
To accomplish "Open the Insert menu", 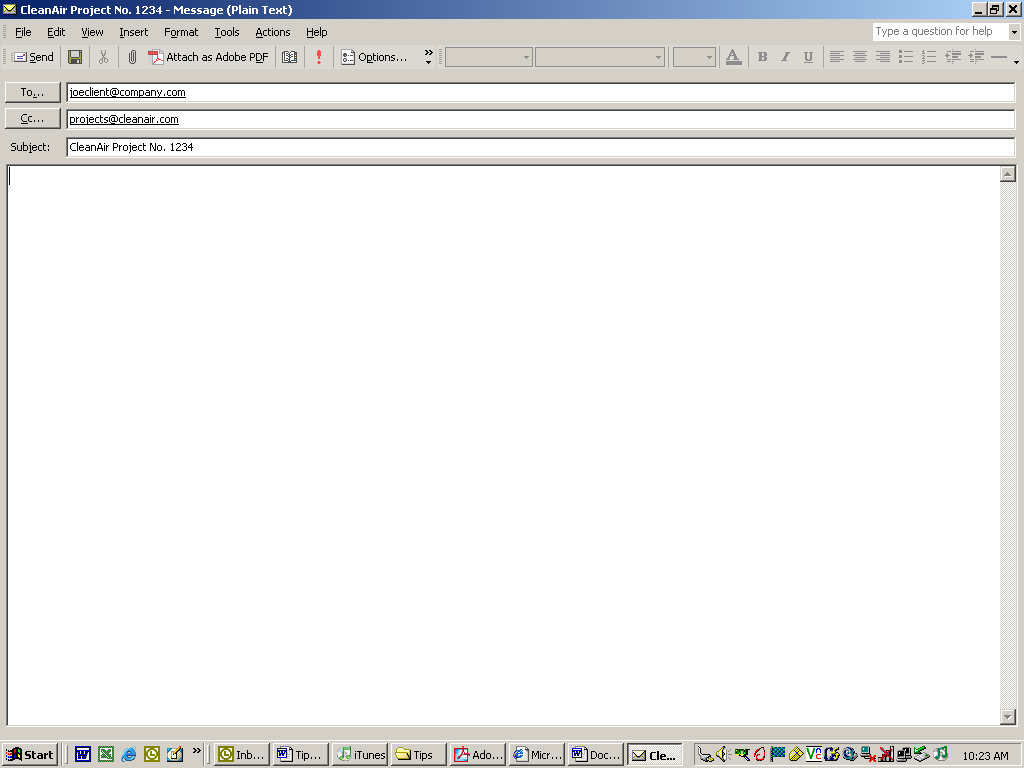I will [x=133, y=32].
